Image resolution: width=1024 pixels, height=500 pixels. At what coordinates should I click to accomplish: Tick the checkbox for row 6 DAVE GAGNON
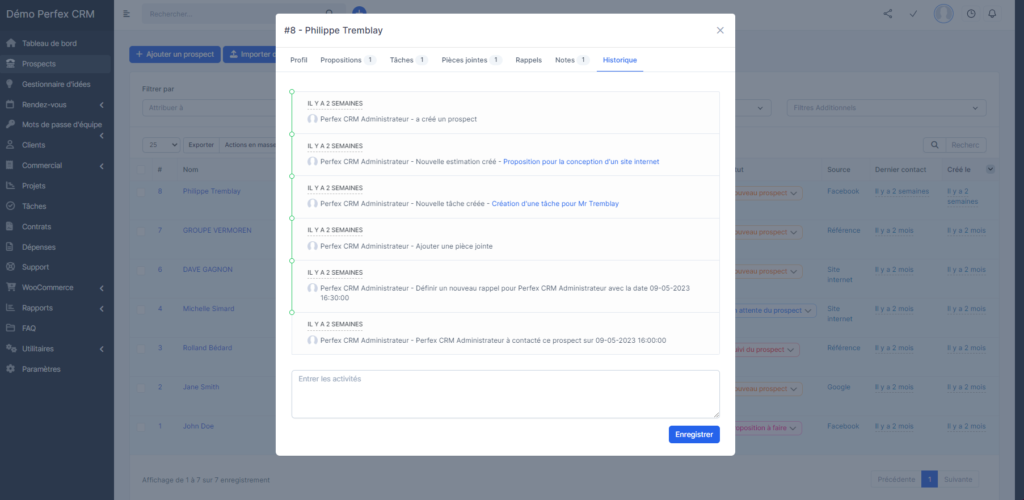141,270
